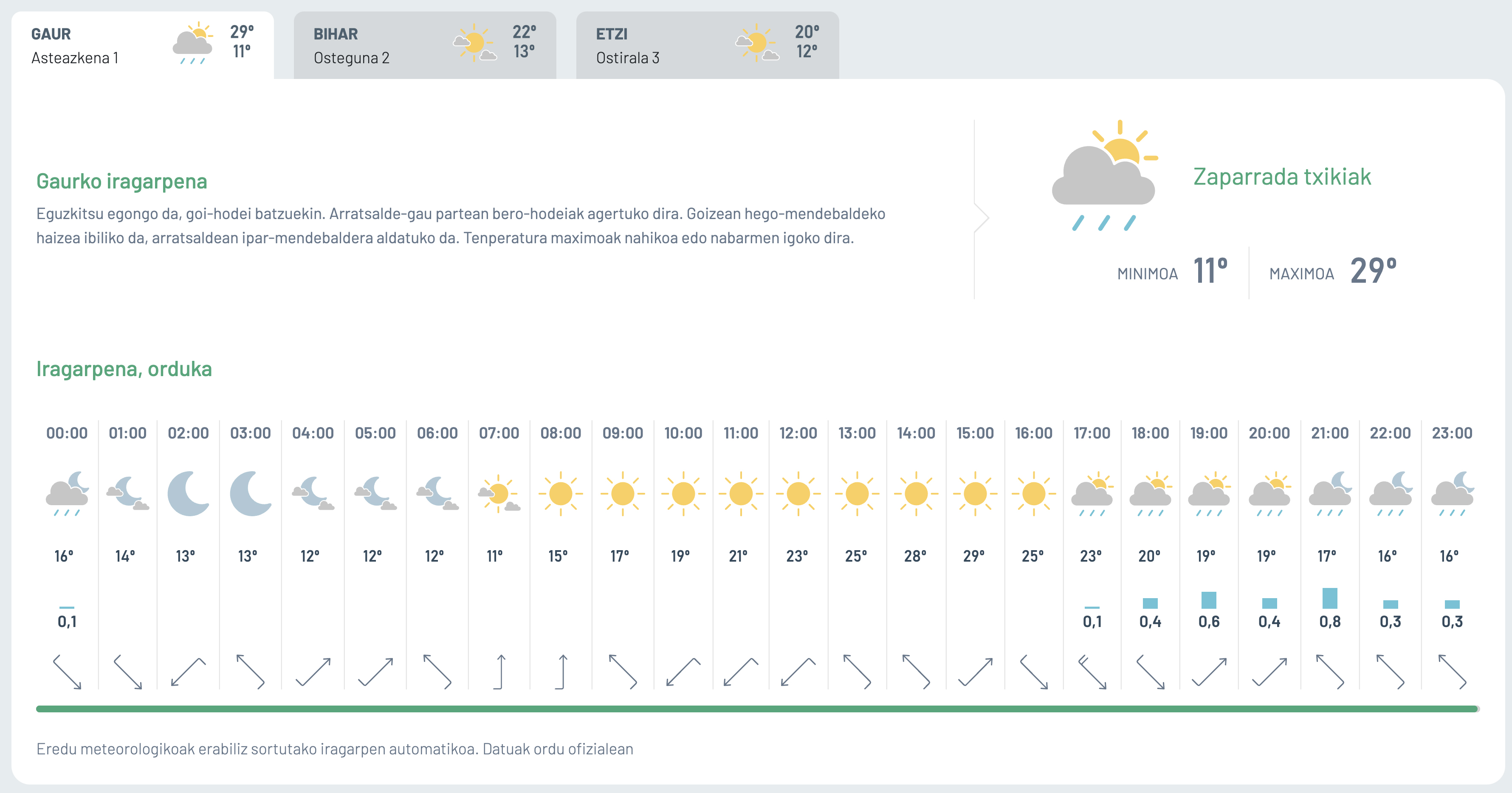The width and height of the screenshot is (1512, 793).
Task: Click the 17:00 wind direction arrow
Action: 1092,672
